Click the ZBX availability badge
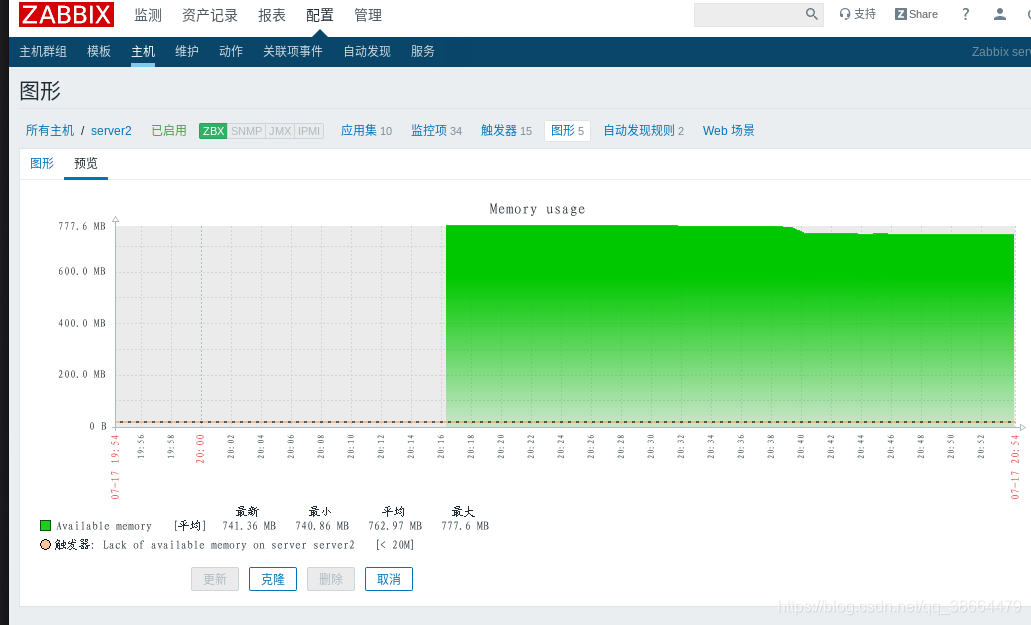Screen dimensions: 1031x625 tap(213, 131)
